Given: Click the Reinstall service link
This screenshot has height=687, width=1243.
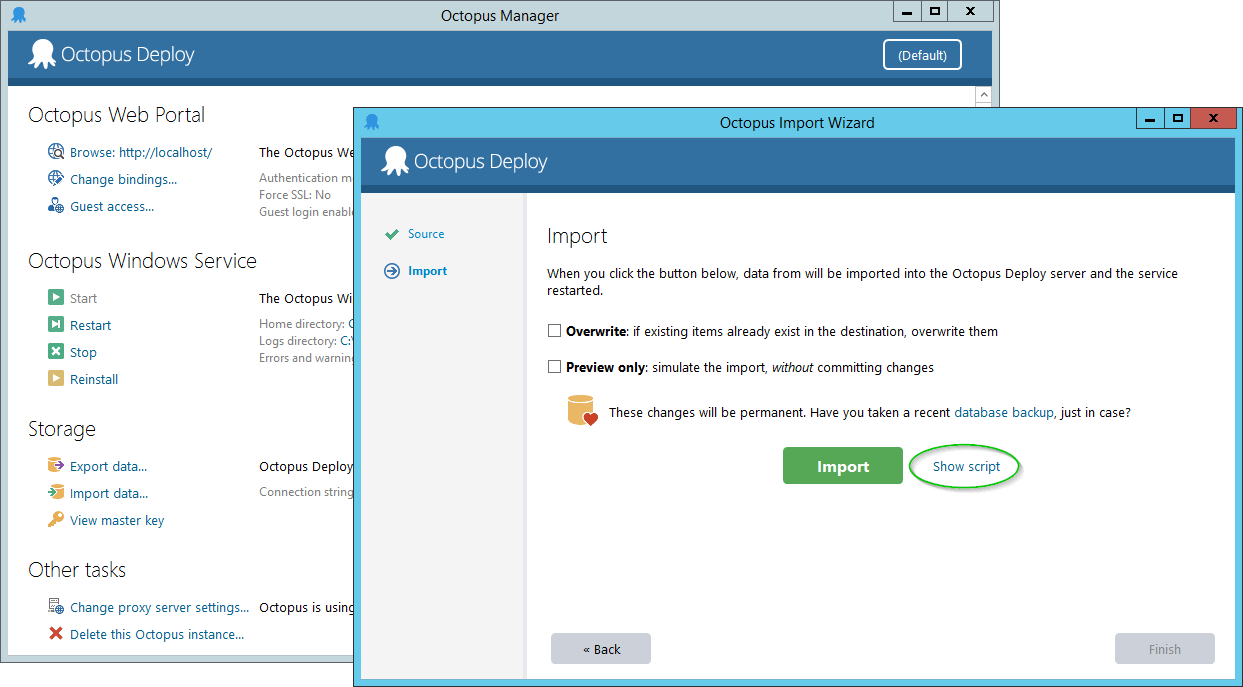Looking at the screenshot, I should 94,379.
